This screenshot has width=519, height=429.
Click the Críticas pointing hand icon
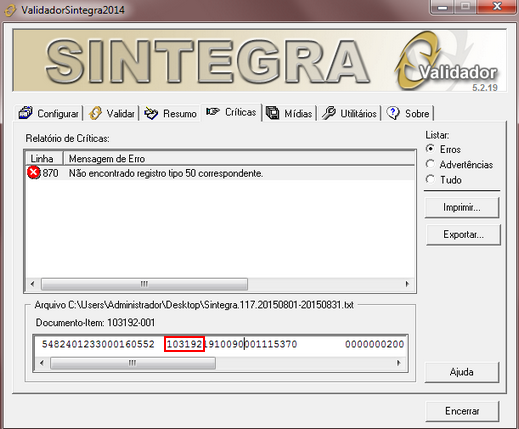click(x=213, y=112)
